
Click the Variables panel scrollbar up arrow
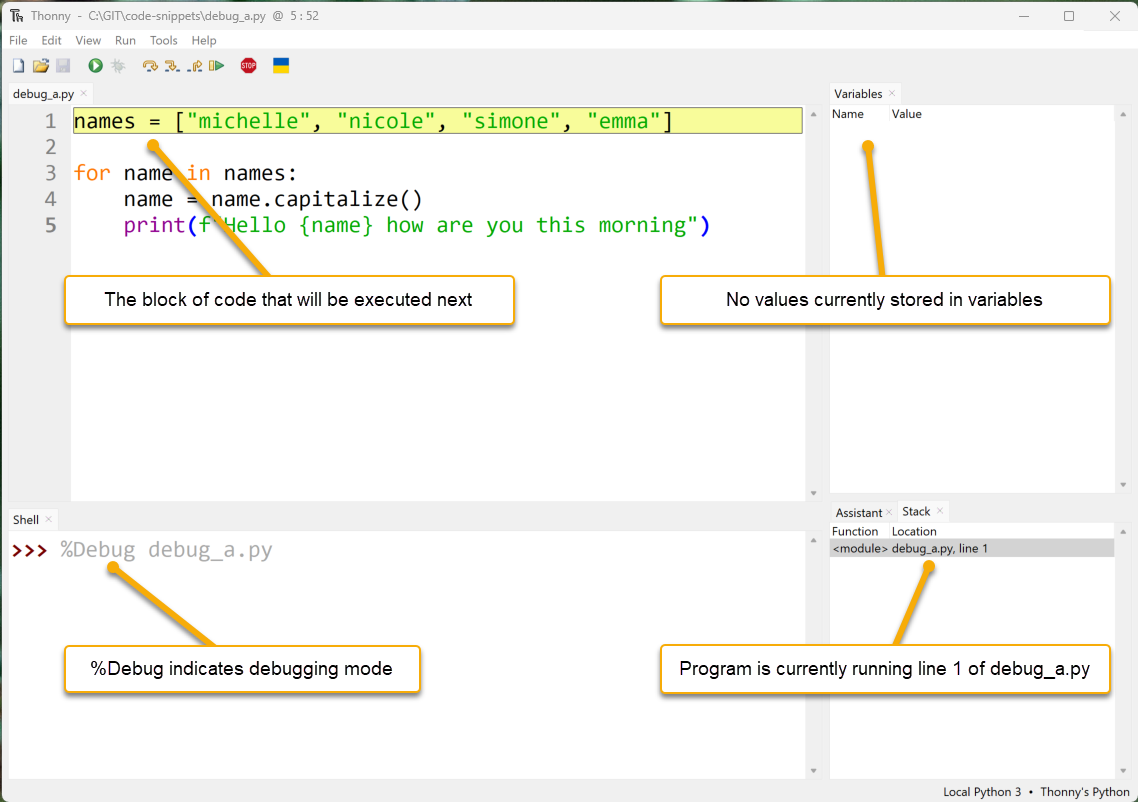pyautogui.click(x=1123, y=114)
